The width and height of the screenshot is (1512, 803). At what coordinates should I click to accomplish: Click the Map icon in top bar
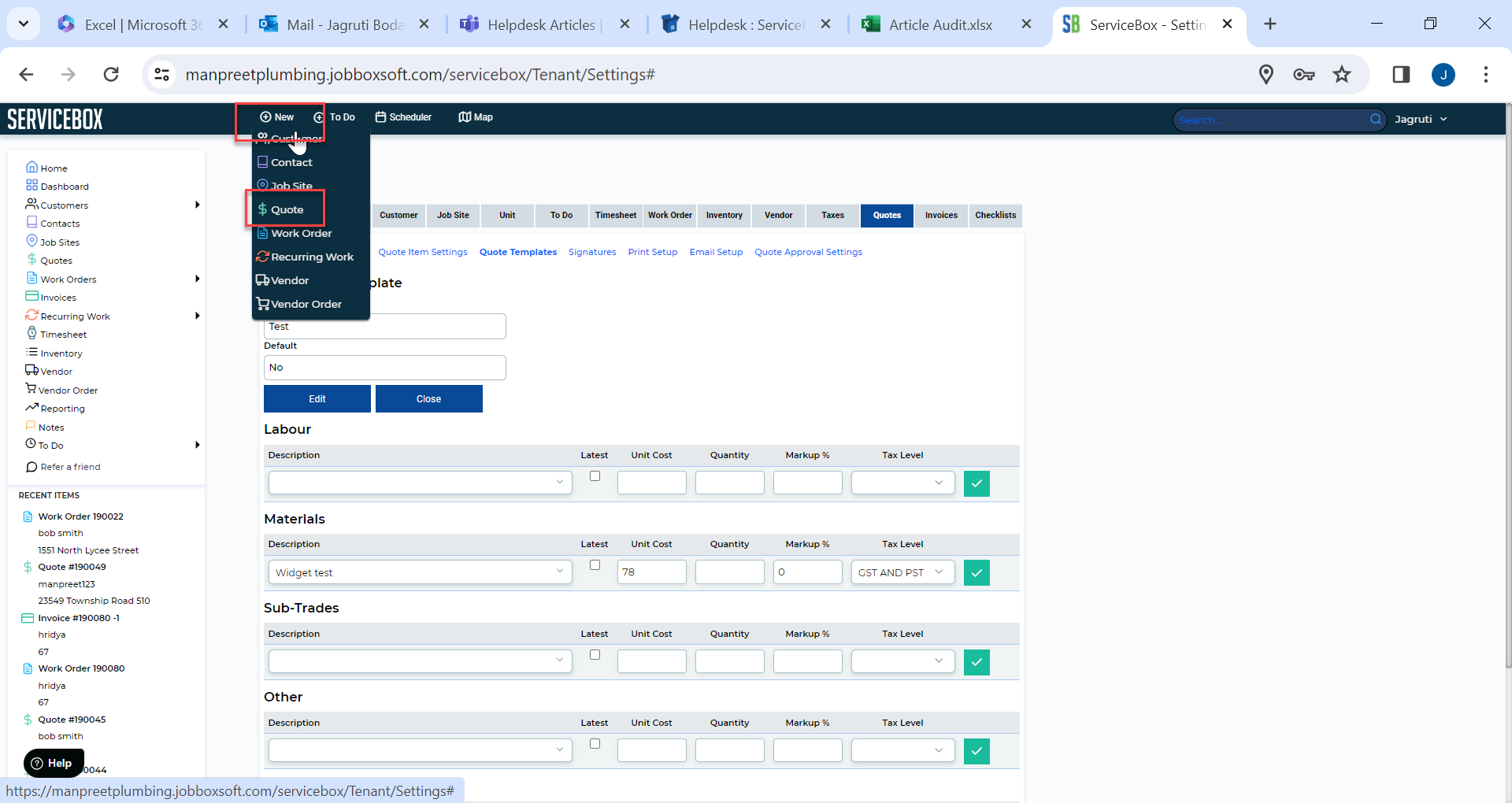465,117
